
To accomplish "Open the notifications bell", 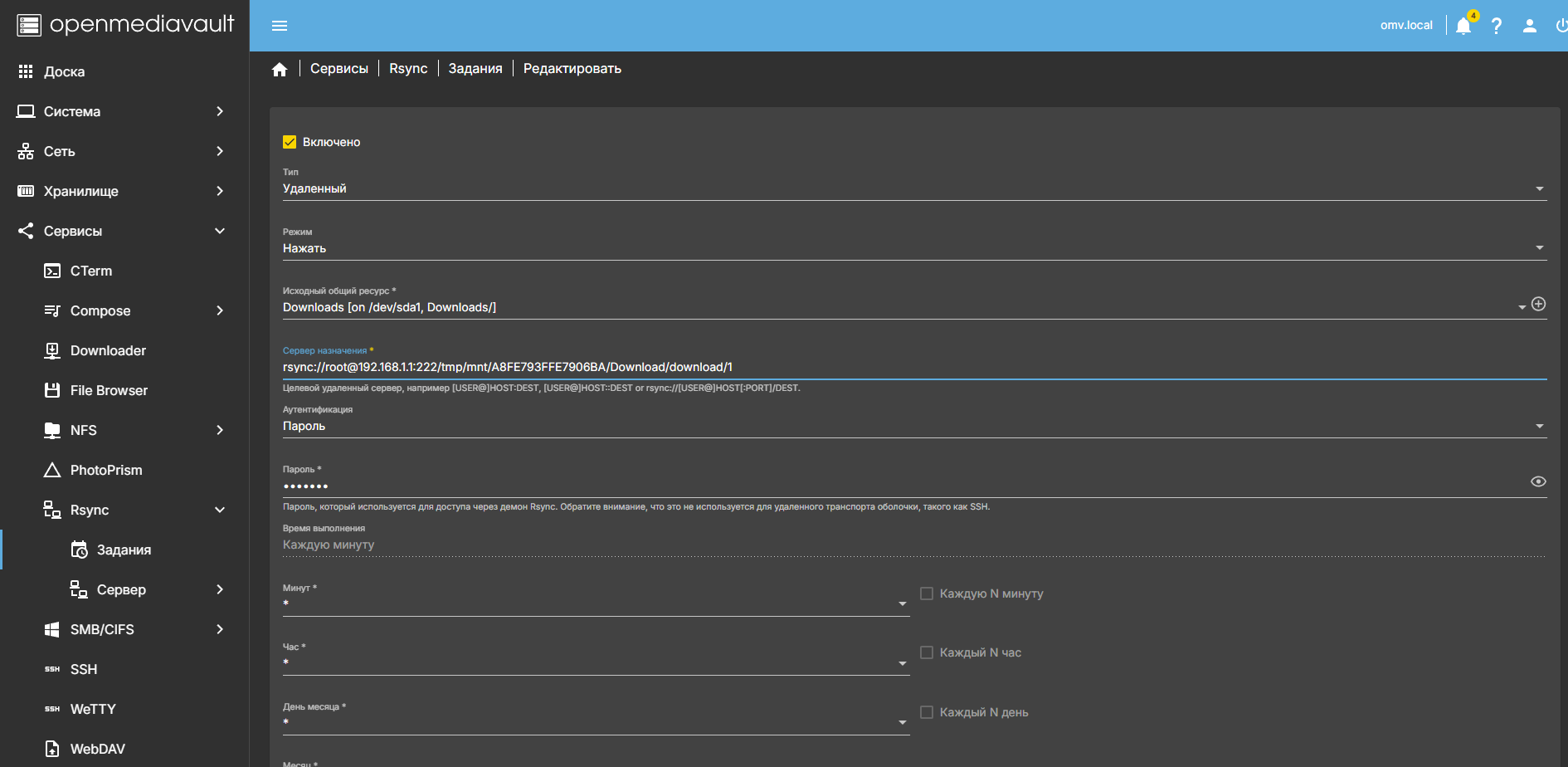I will [1463, 26].
